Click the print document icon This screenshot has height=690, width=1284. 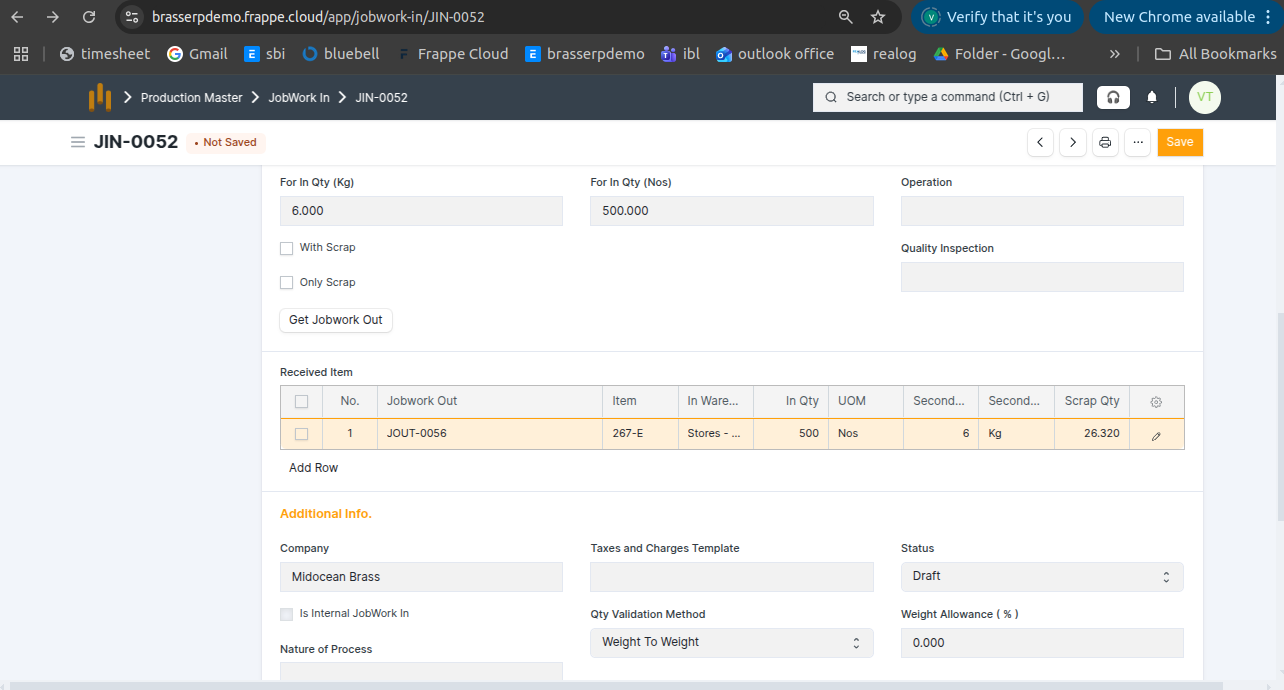coord(1105,143)
